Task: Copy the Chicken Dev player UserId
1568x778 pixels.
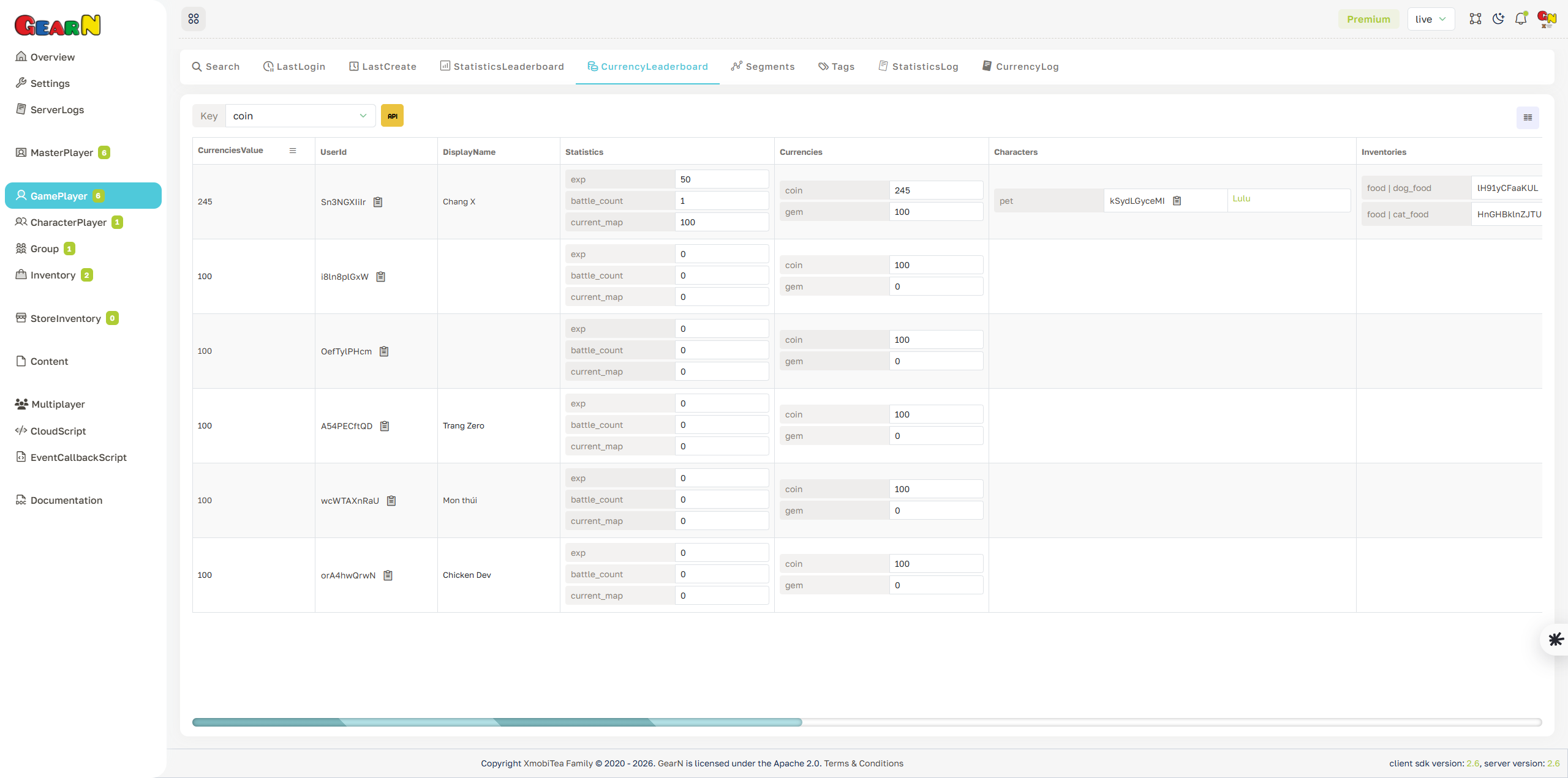Action: point(388,575)
